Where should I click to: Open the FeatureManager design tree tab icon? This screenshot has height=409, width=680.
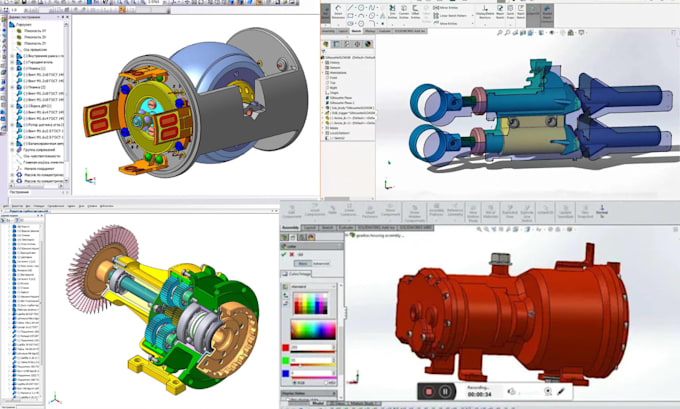coord(326,44)
